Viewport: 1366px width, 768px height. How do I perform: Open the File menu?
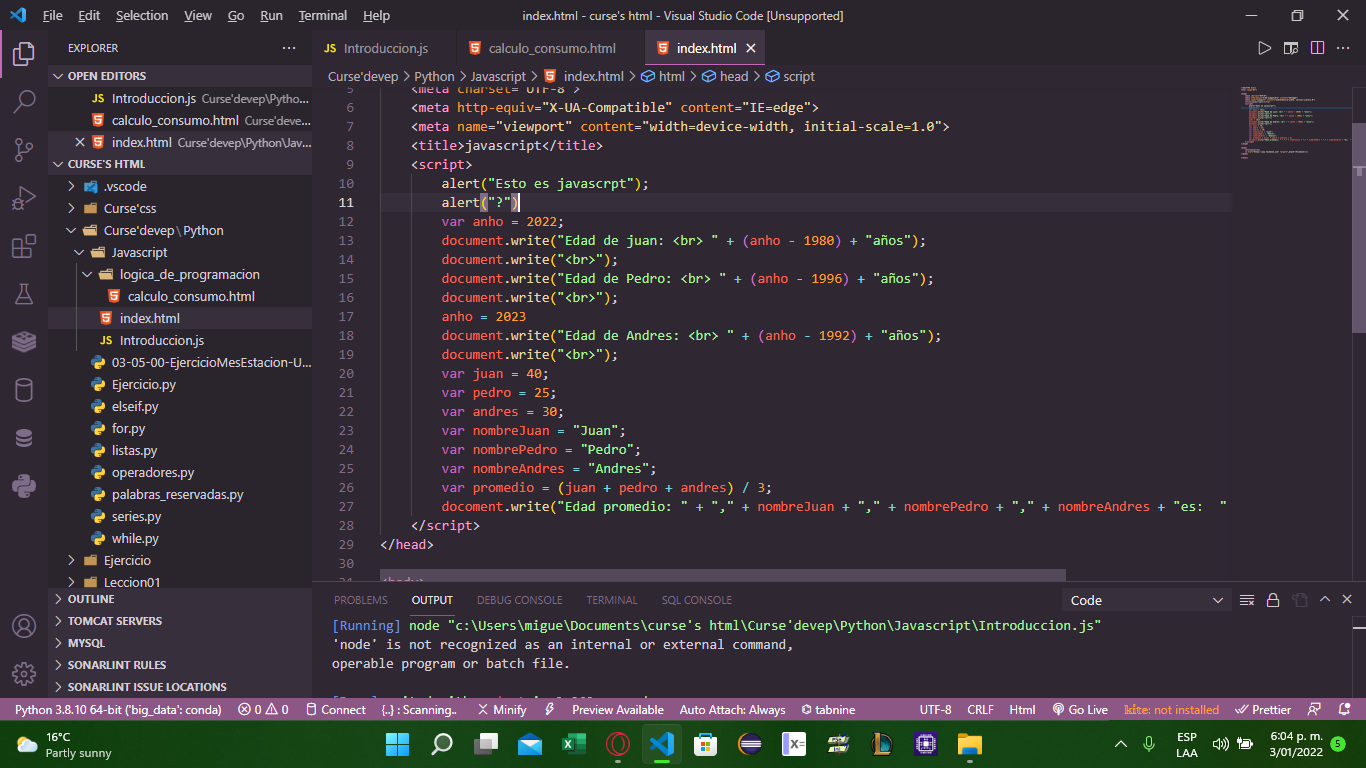tap(52, 16)
